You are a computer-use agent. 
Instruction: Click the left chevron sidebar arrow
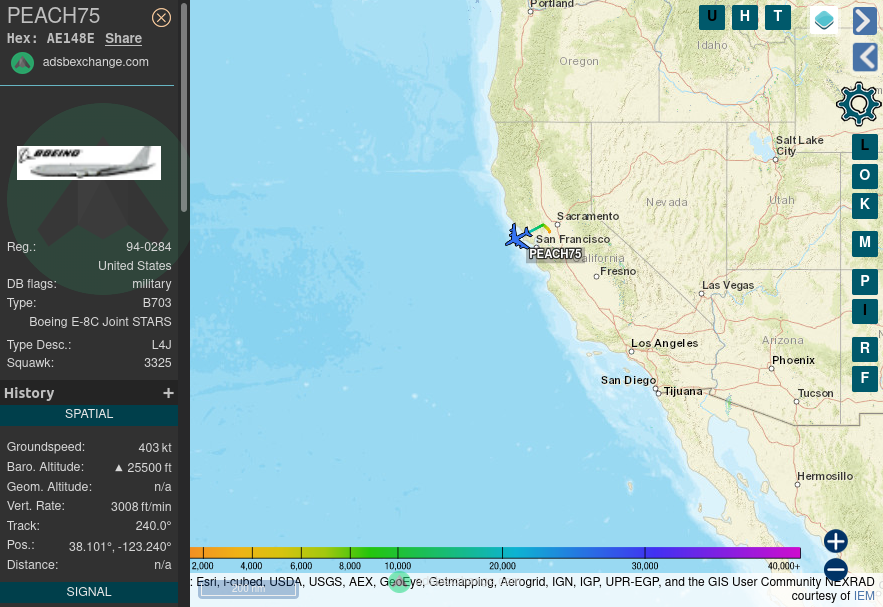865,57
